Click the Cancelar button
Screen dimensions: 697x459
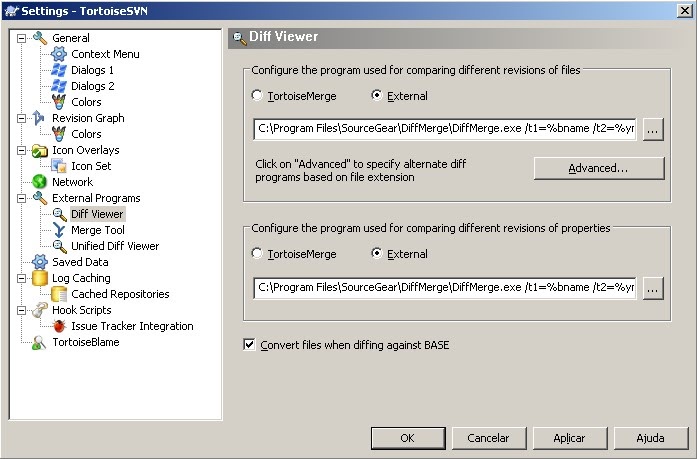(x=489, y=438)
